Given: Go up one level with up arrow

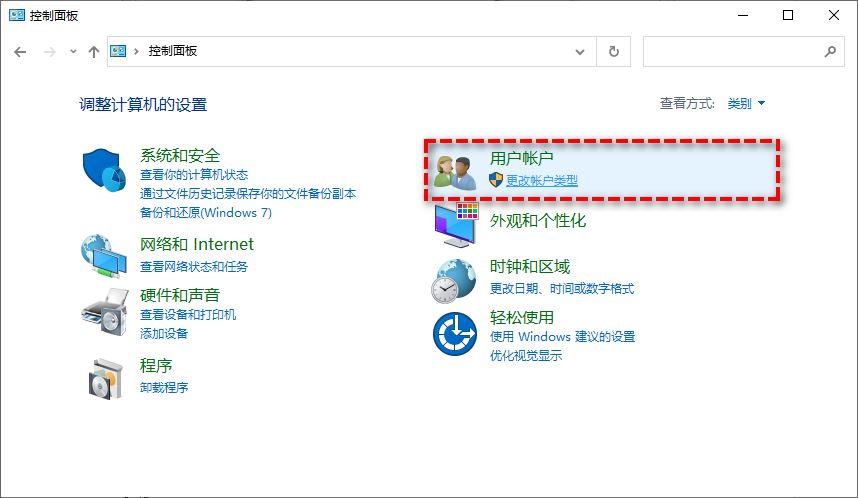Looking at the screenshot, I should click(94, 51).
